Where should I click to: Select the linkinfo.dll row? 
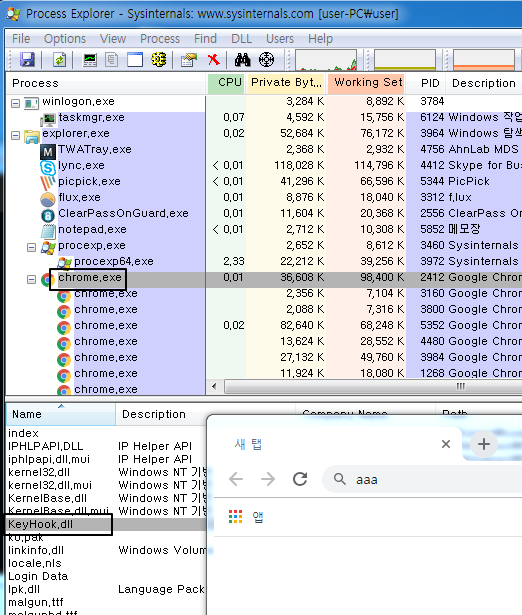coord(107,550)
